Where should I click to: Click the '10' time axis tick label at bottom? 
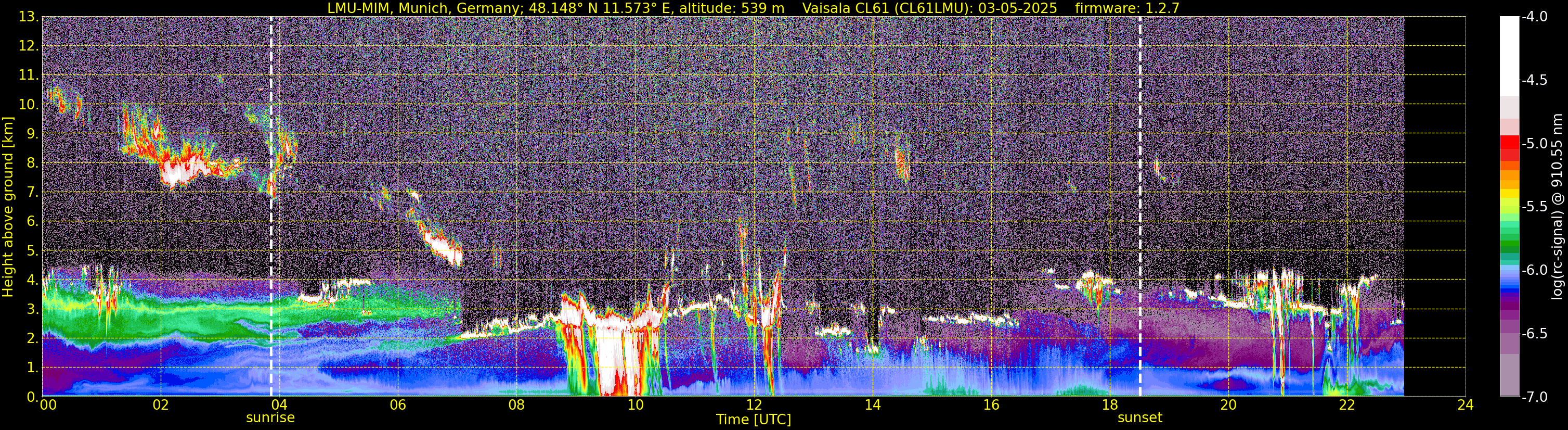point(635,405)
